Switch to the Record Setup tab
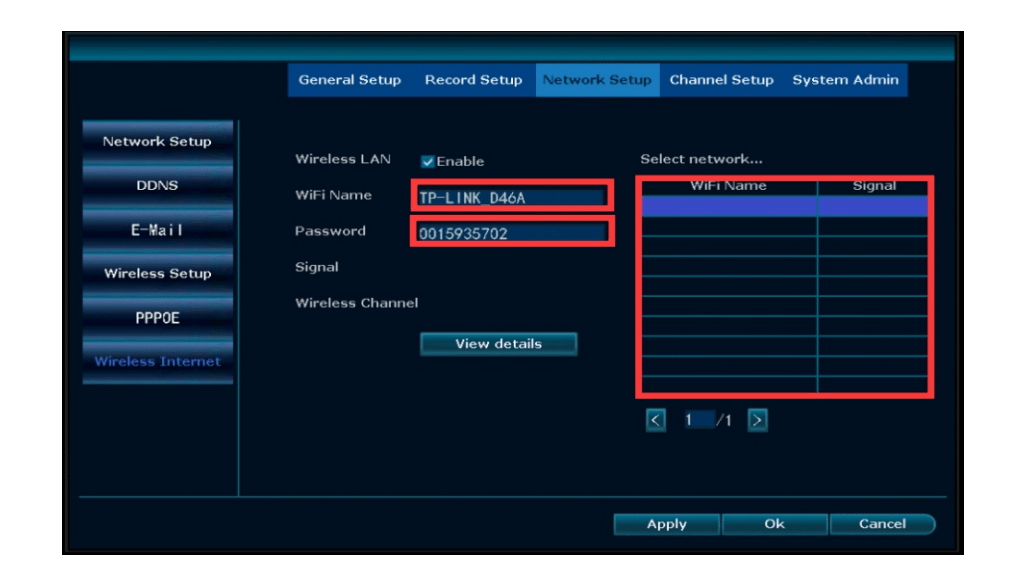This screenshot has width=1018, height=583. (x=473, y=80)
